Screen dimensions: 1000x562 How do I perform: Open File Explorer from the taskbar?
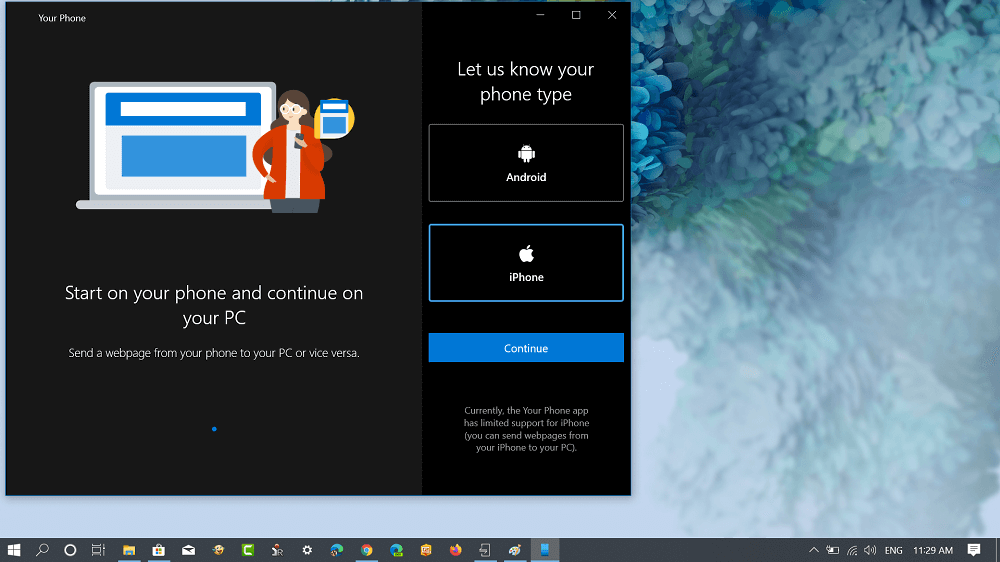[129, 550]
